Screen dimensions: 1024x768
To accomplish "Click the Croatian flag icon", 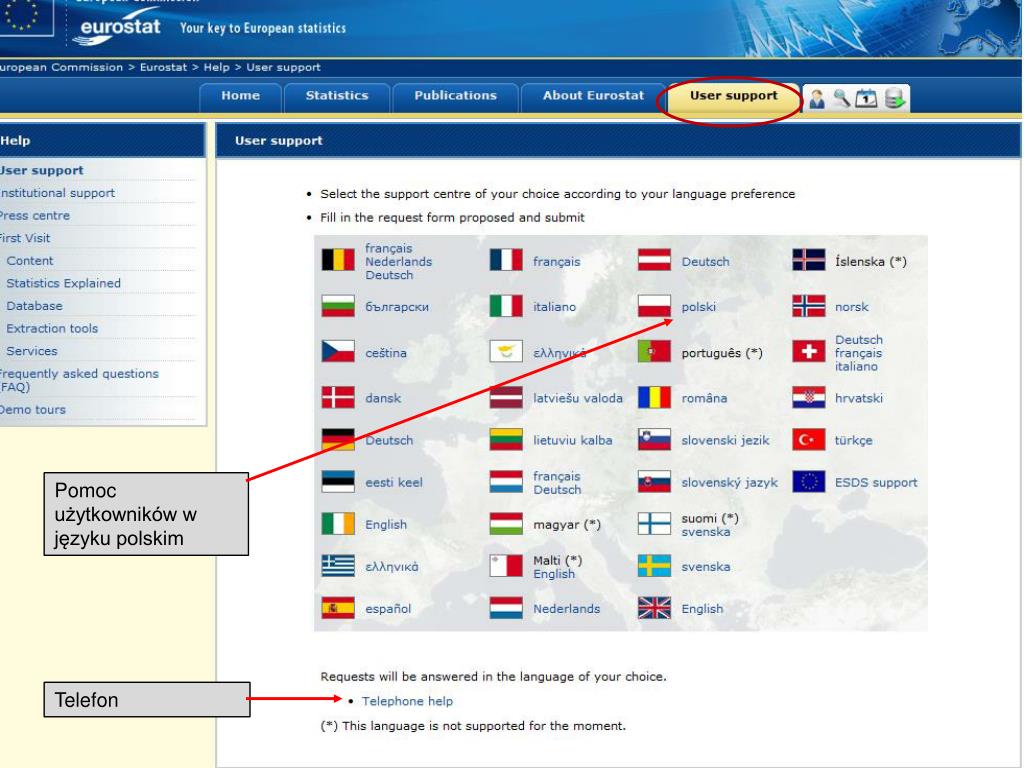I will click(808, 397).
